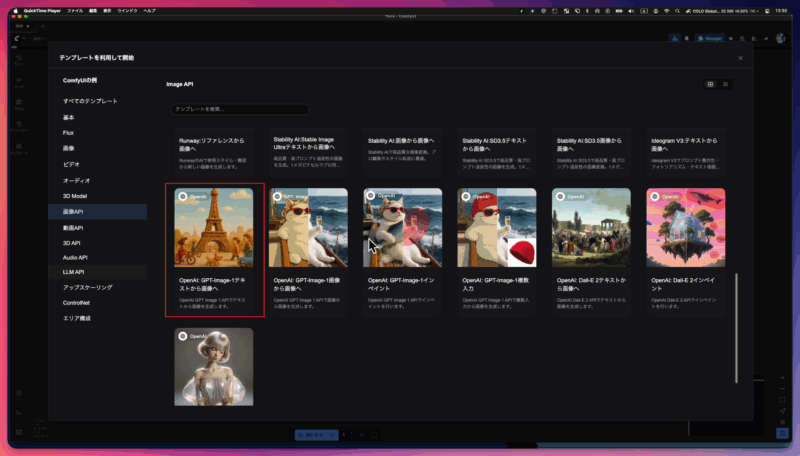Open the Eiffel Tower GPT-Image-1 text-to-image template
This screenshot has width=800, height=456.
tap(214, 228)
